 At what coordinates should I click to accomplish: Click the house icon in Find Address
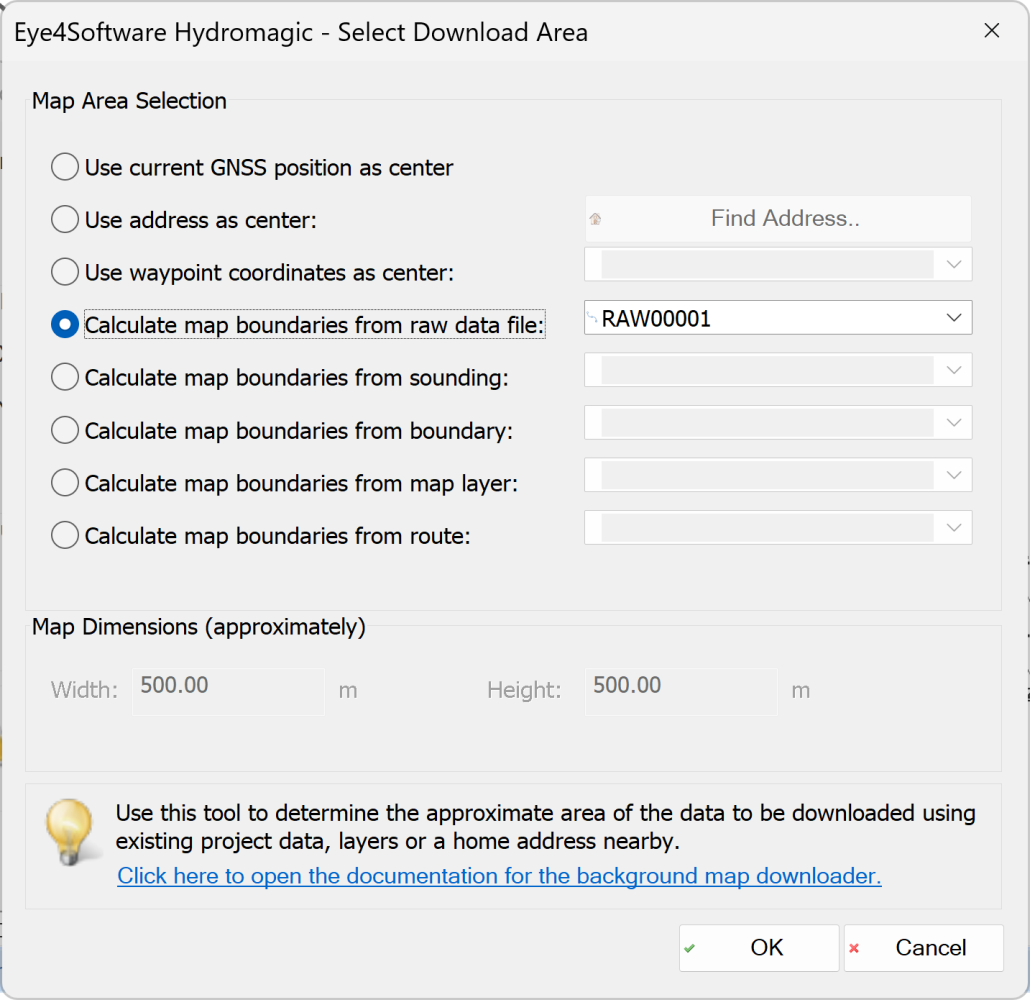pos(595,219)
